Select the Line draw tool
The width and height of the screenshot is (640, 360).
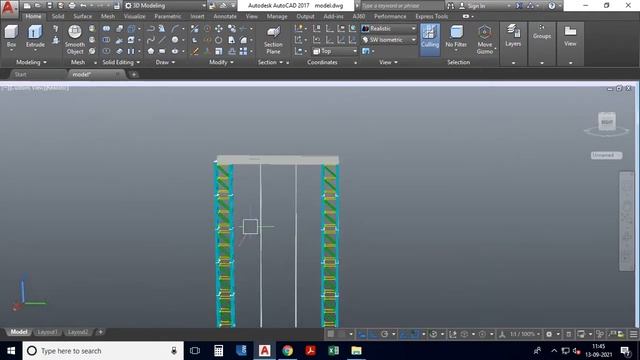click(162, 40)
